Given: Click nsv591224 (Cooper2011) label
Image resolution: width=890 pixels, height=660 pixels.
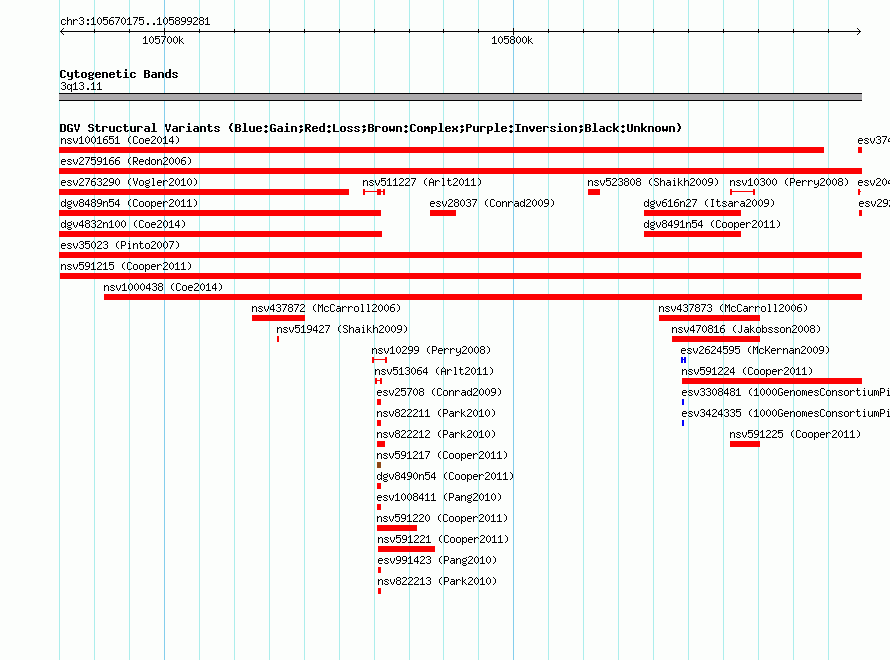Looking at the screenshot, I should (x=747, y=371).
